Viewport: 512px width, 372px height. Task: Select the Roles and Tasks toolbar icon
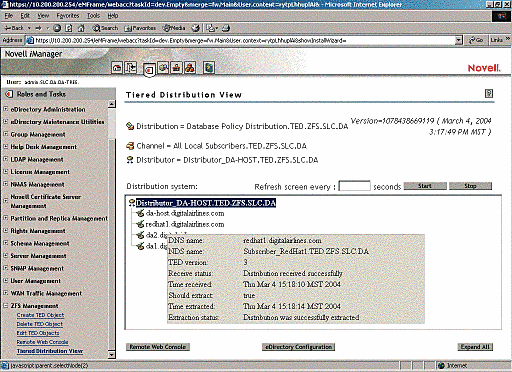(x=149, y=70)
